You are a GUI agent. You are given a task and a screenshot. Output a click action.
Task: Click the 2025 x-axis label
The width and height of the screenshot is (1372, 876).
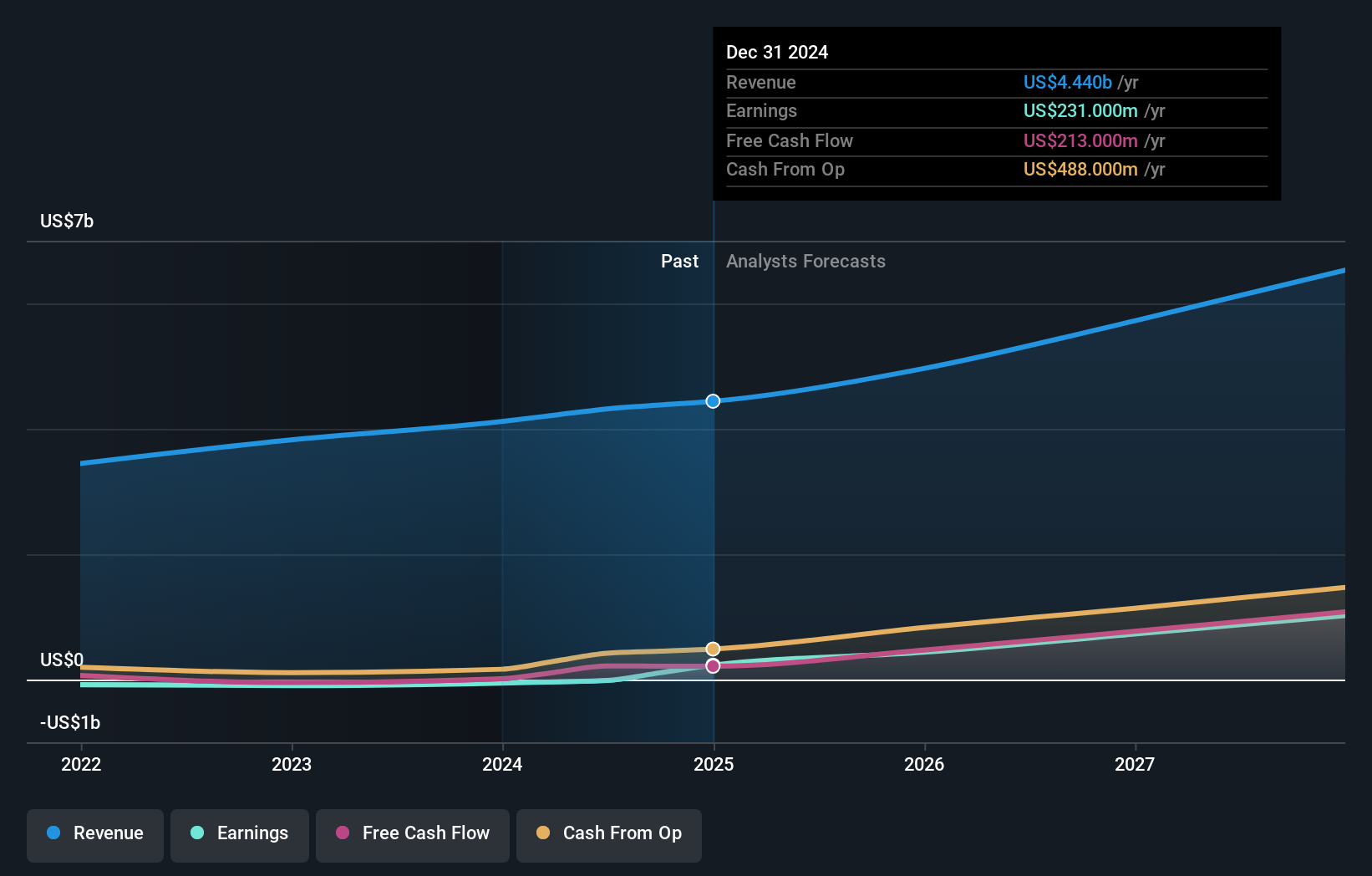714,764
